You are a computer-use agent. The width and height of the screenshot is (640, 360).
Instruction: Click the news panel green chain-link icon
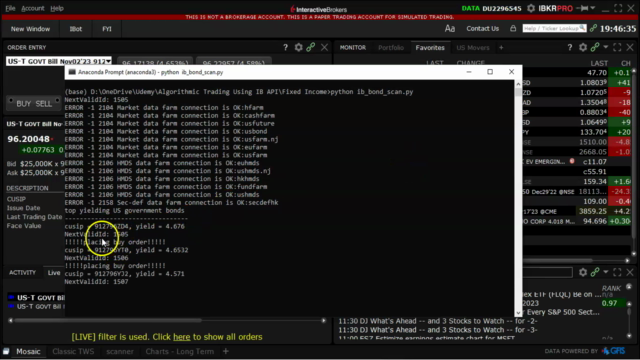click(595, 272)
